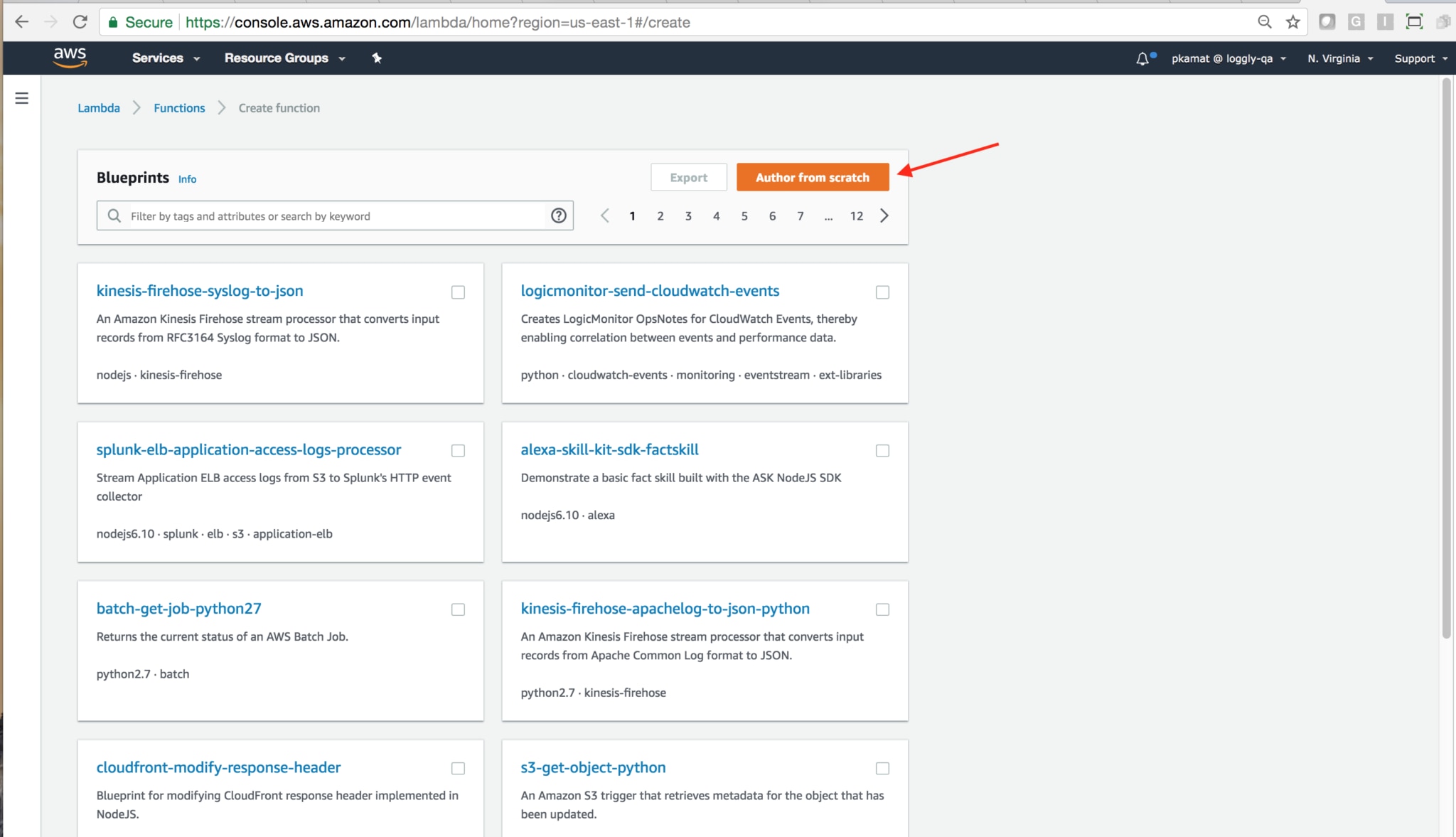Go to next blueprints page arrow
The width and height of the screenshot is (1456, 837).
click(884, 215)
